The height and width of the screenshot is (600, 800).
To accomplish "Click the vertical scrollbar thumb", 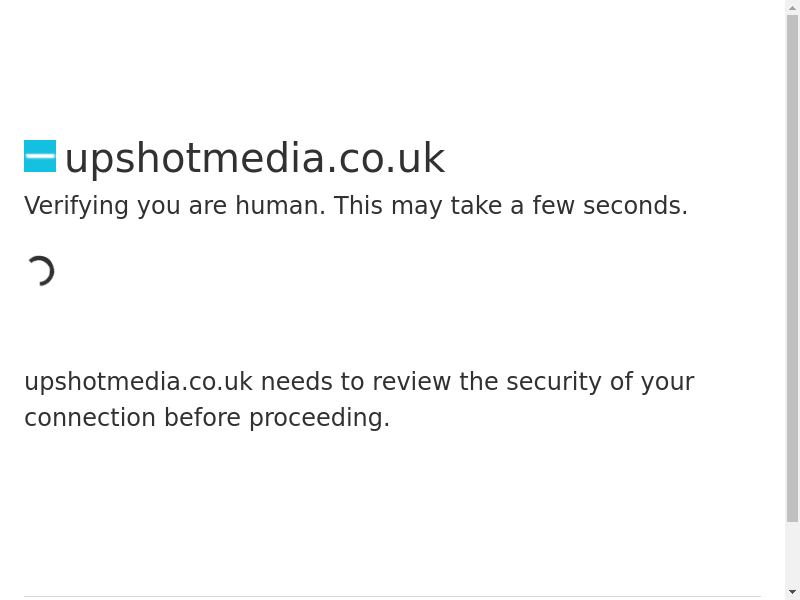I will (x=792, y=268).
